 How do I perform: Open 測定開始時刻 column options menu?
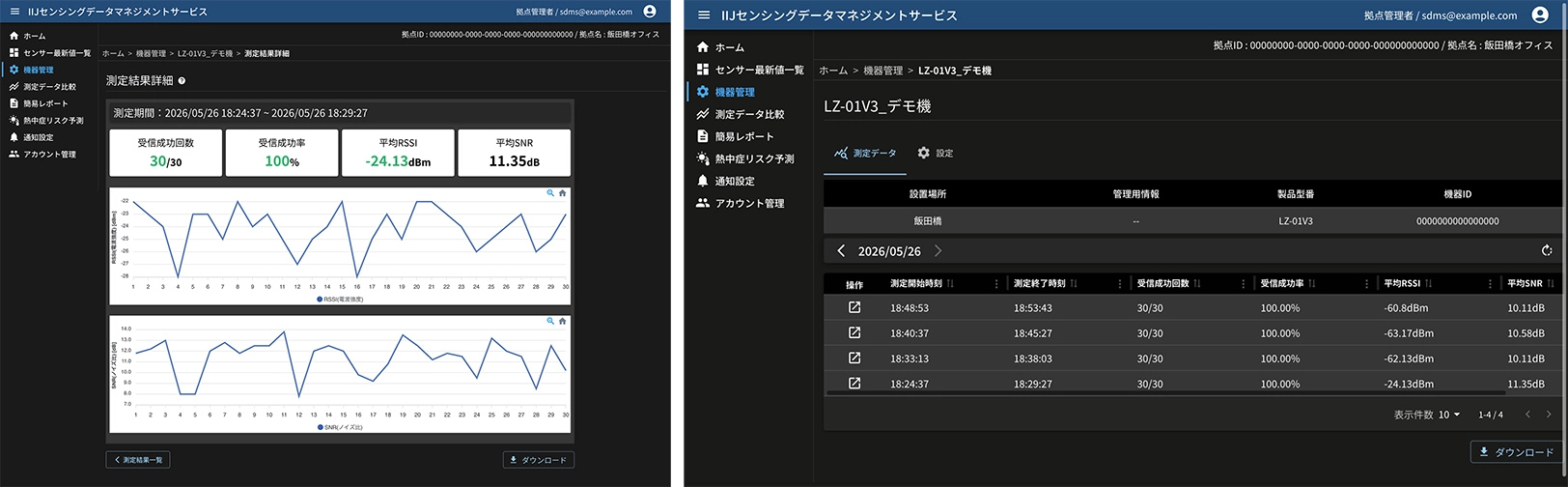[996, 284]
